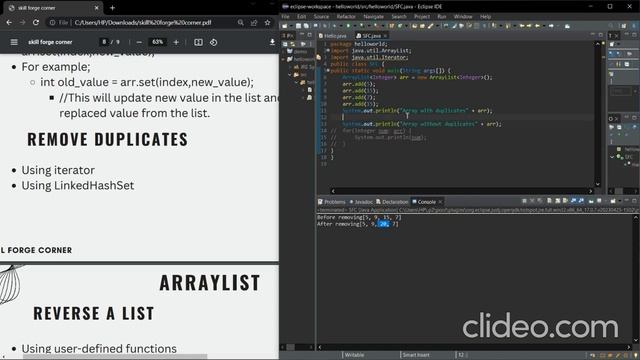Open the Refactor menu in Eclipse
This screenshot has width=640, height=360.
(346, 17)
